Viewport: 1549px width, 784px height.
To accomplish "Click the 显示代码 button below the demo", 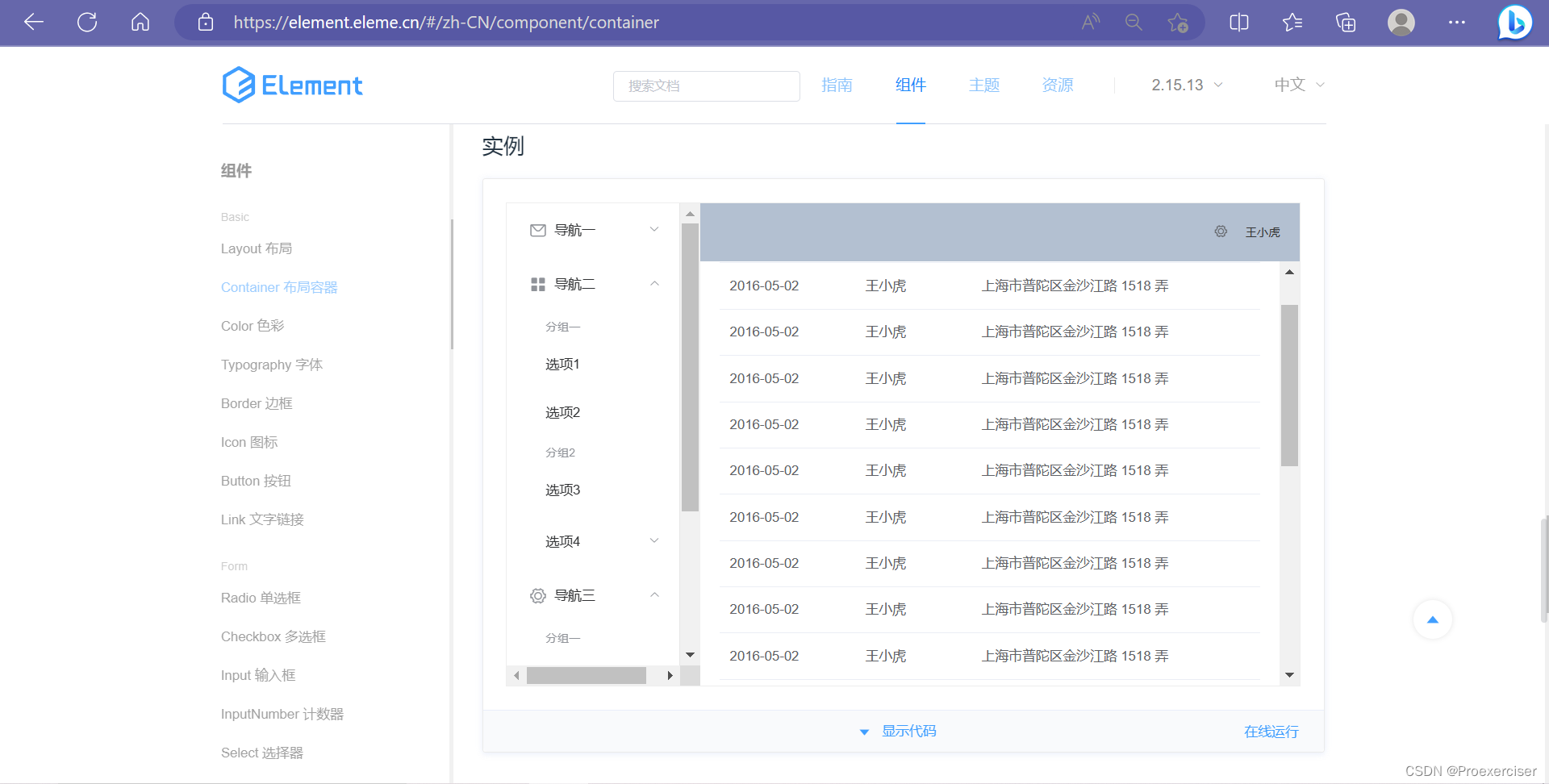I will (908, 731).
